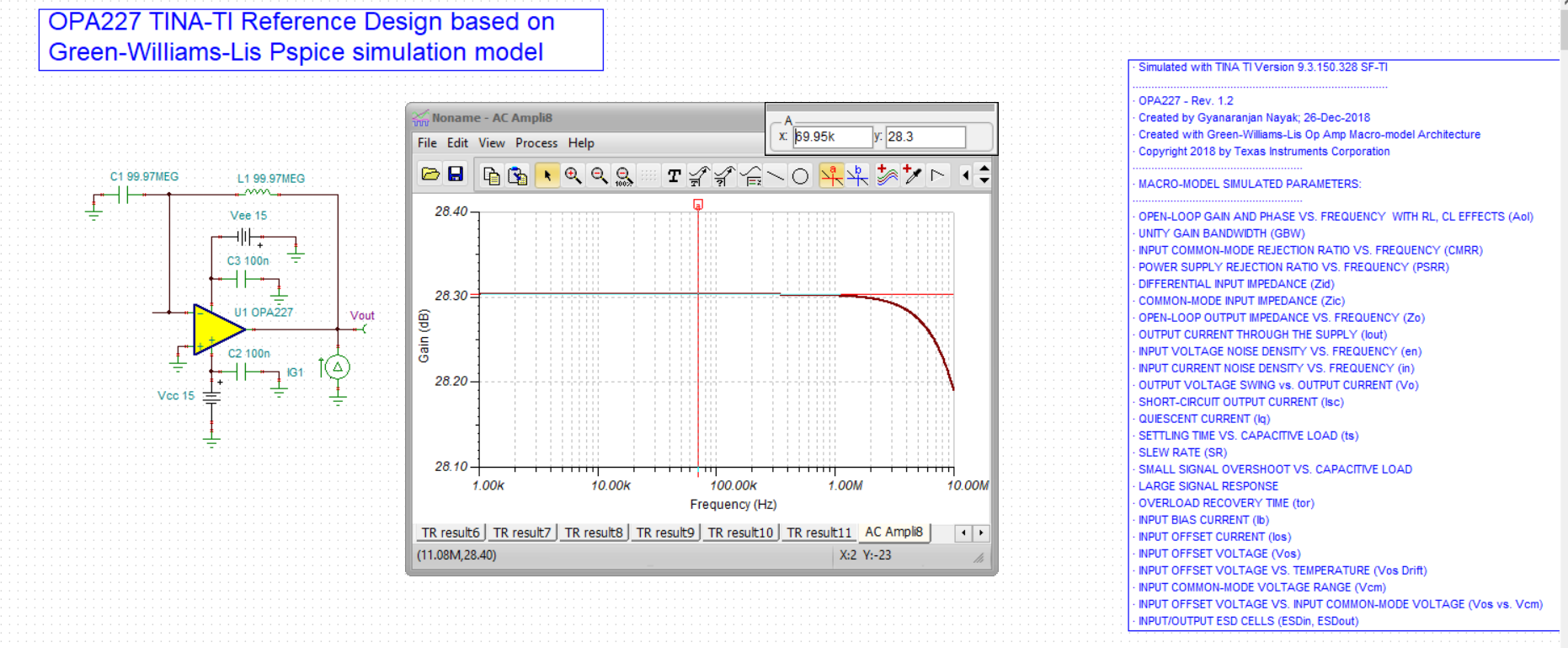Open the File menu
Viewport: 1568px width, 648px height.
(427, 143)
